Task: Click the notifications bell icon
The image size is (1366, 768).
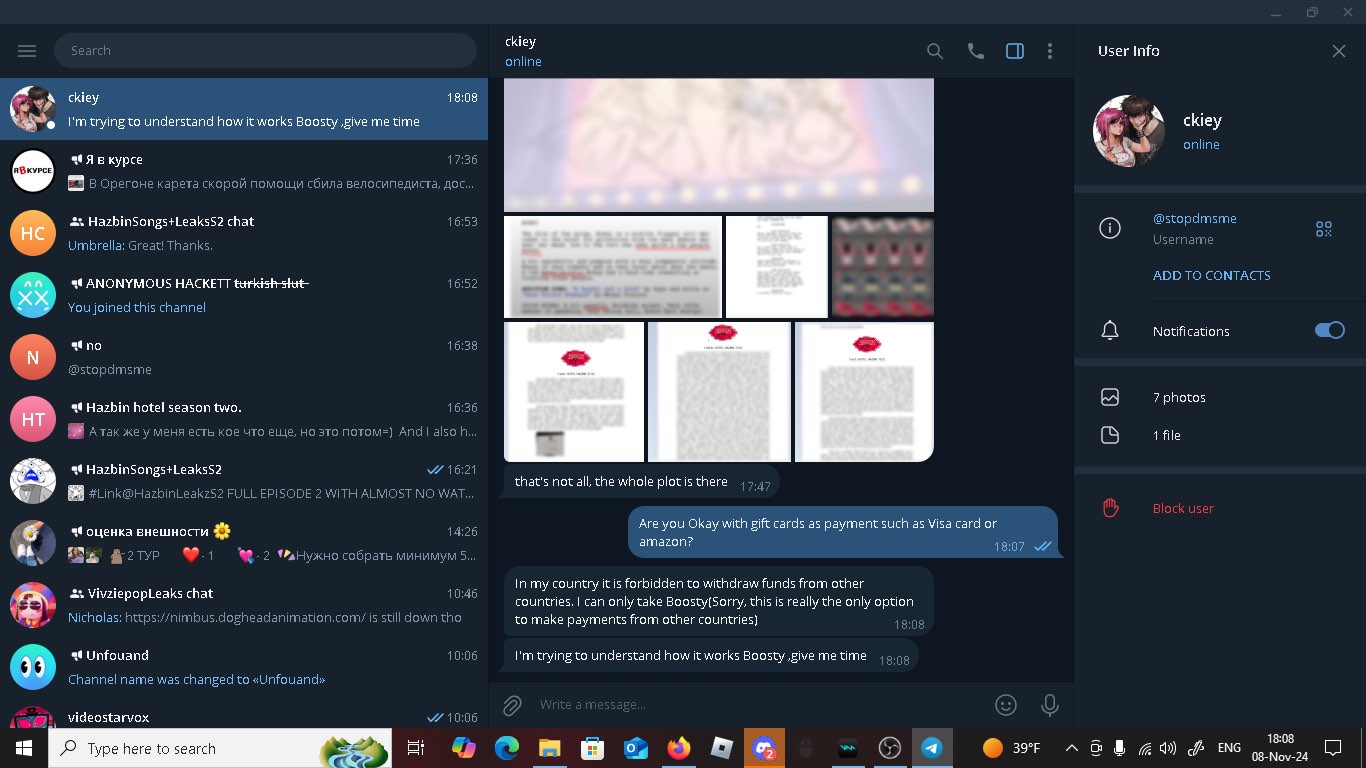Action: pyautogui.click(x=1109, y=331)
